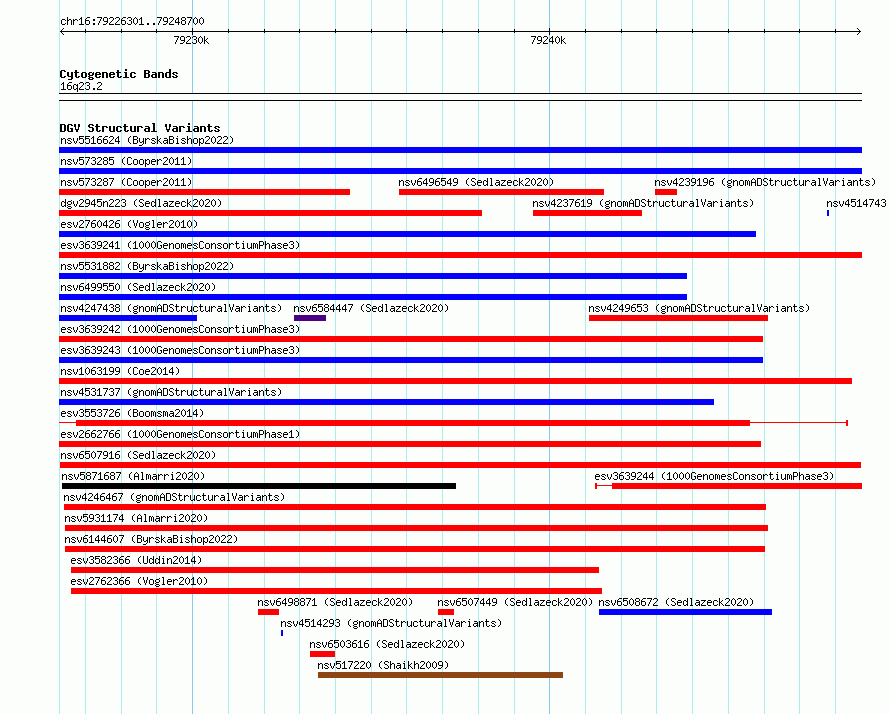The width and height of the screenshot is (890, 714).
Task: Select the red bar under esv3582366
Action: [335, 570]
